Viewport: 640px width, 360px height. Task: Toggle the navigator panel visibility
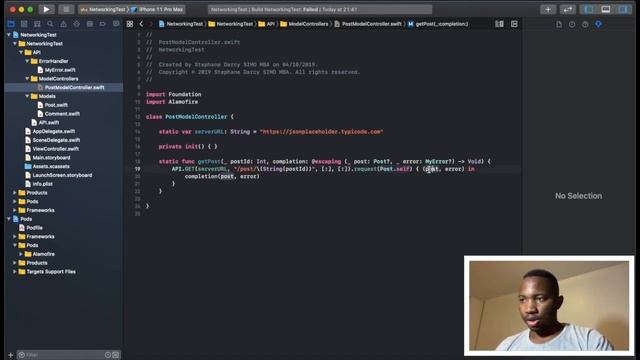(589, 9)
